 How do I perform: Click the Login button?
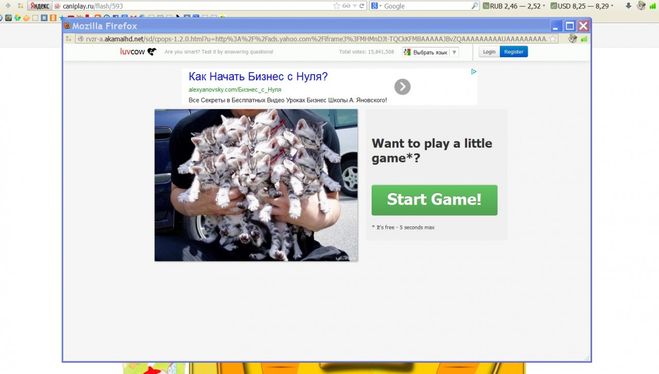(489, 52)
